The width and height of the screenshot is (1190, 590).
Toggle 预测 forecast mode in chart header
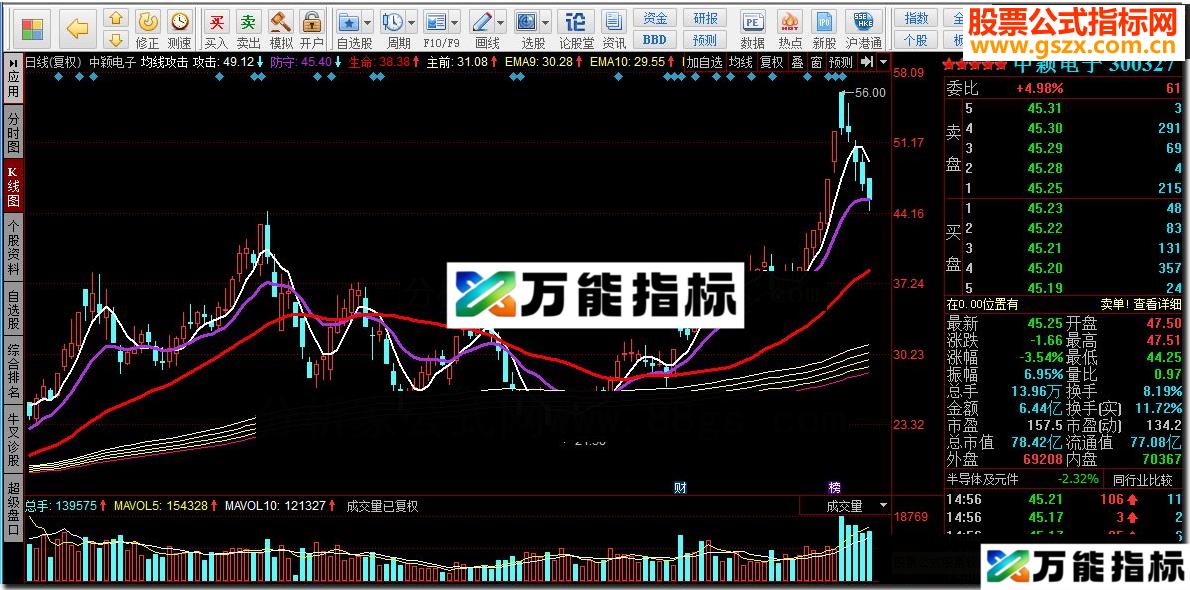840,62
